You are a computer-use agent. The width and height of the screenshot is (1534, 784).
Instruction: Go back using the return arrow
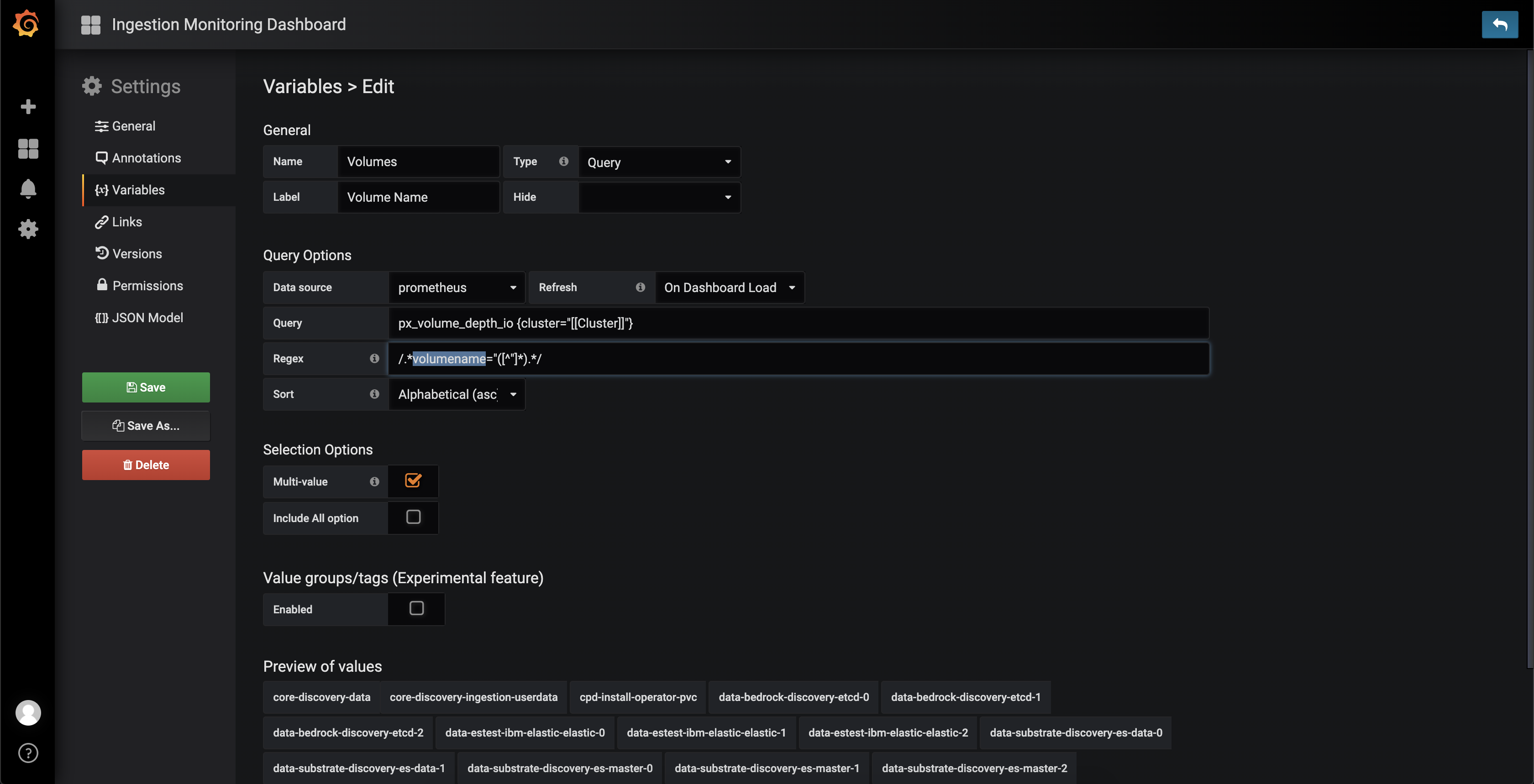(1499, 24)
